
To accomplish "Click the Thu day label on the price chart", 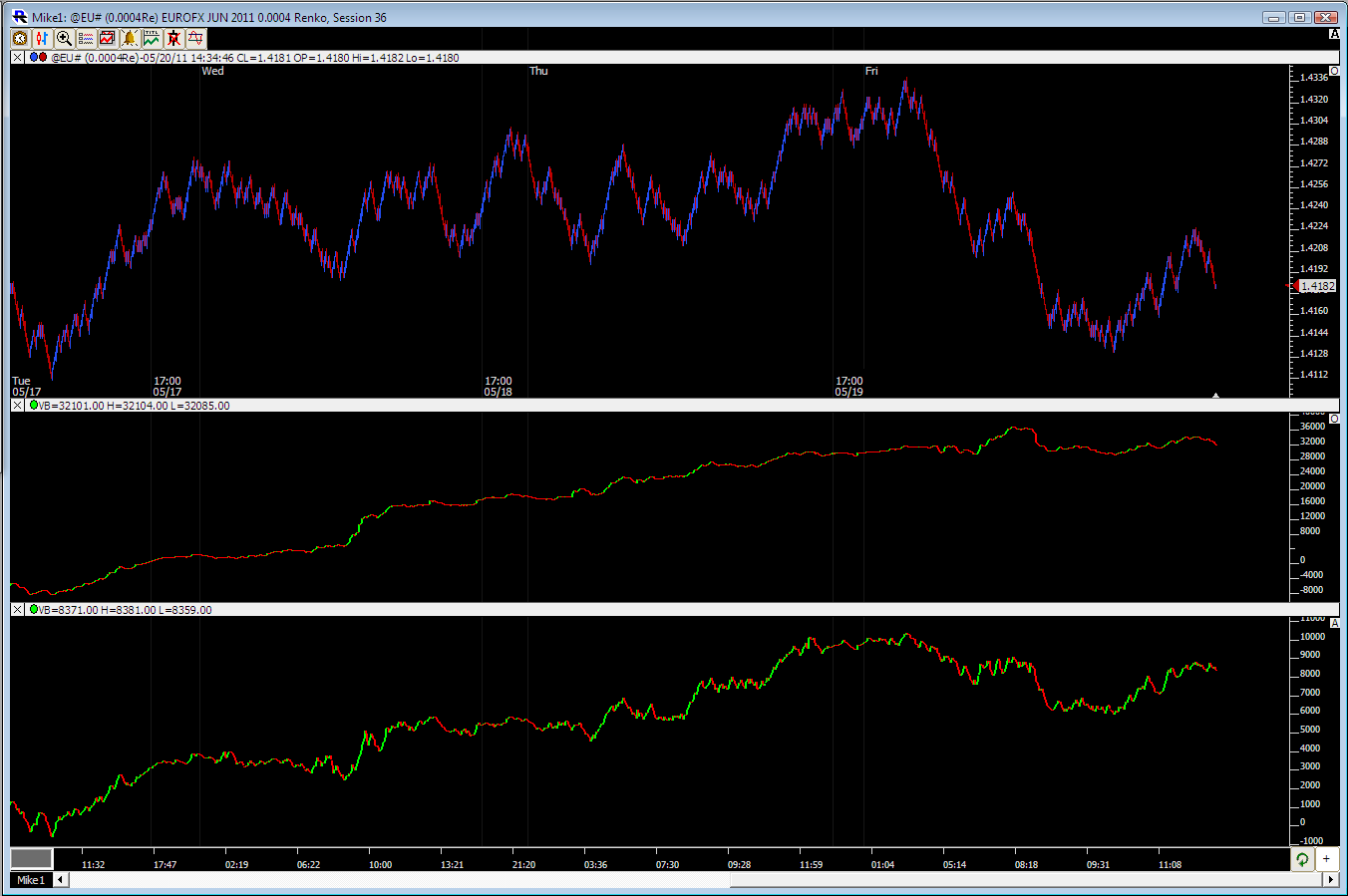I will [x=538, y=71].
